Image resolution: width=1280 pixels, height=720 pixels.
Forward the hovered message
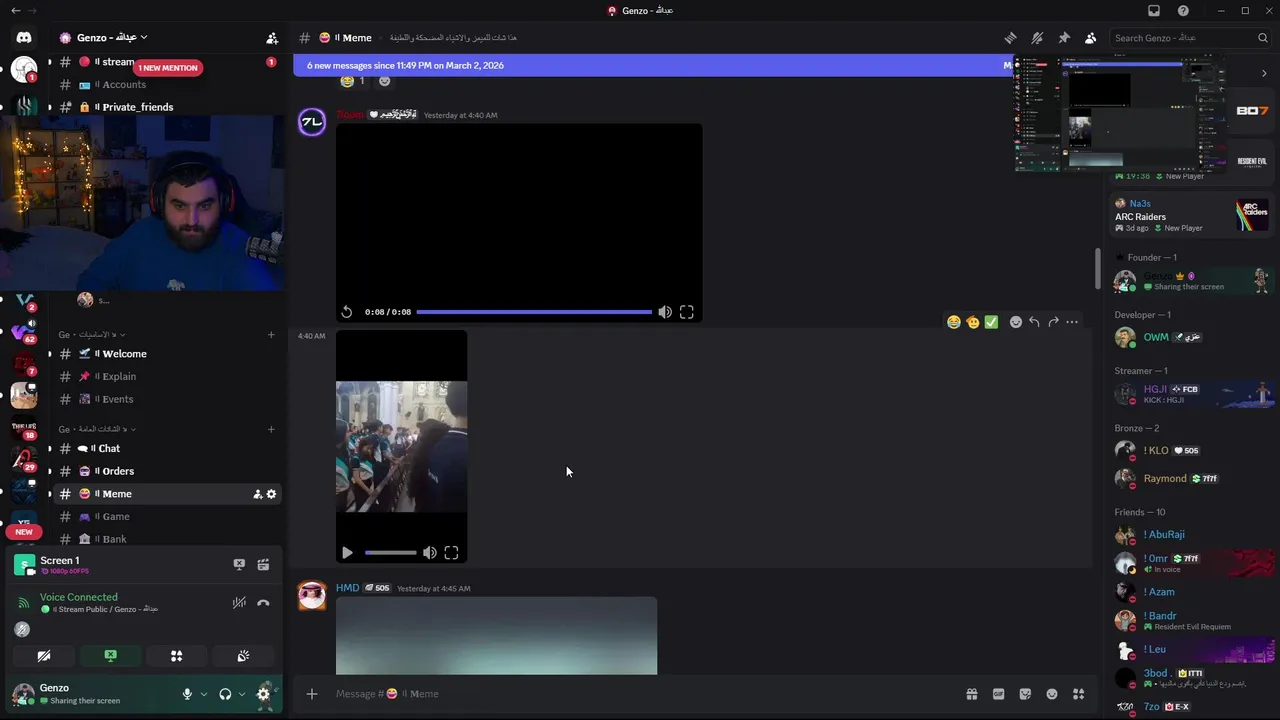click(x=1053, y=322)
